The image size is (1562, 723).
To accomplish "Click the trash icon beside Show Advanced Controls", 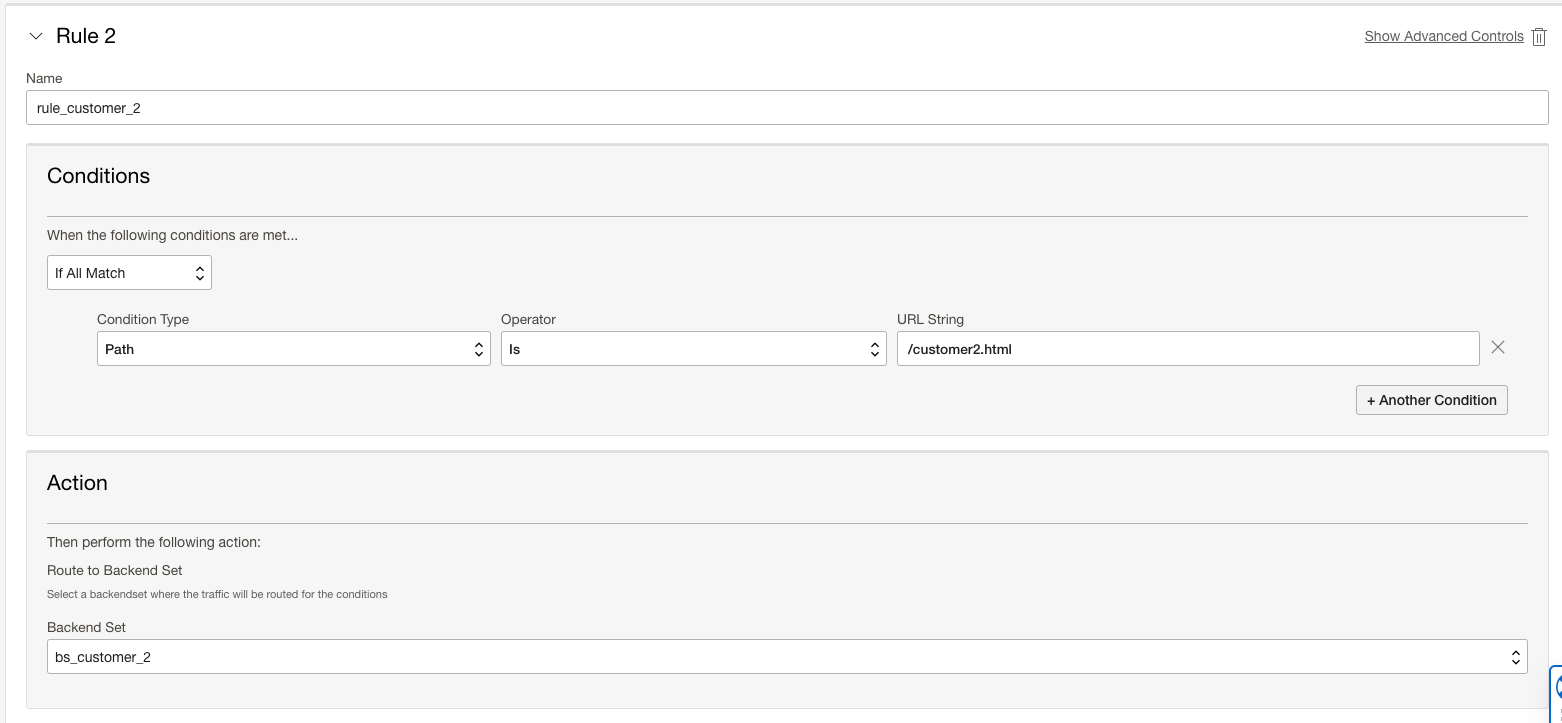I will pos(1539,36).
